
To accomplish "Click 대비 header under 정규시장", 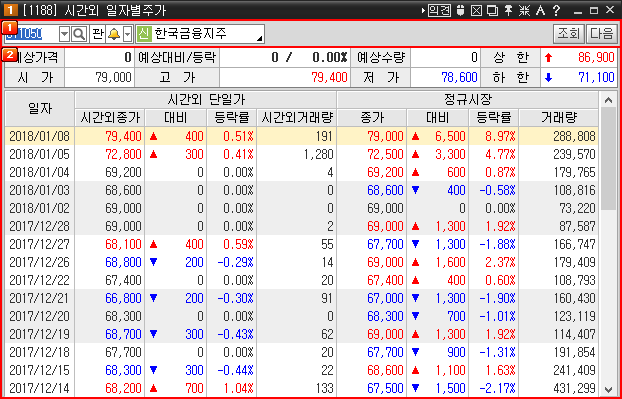I will [x=438, y=117].
